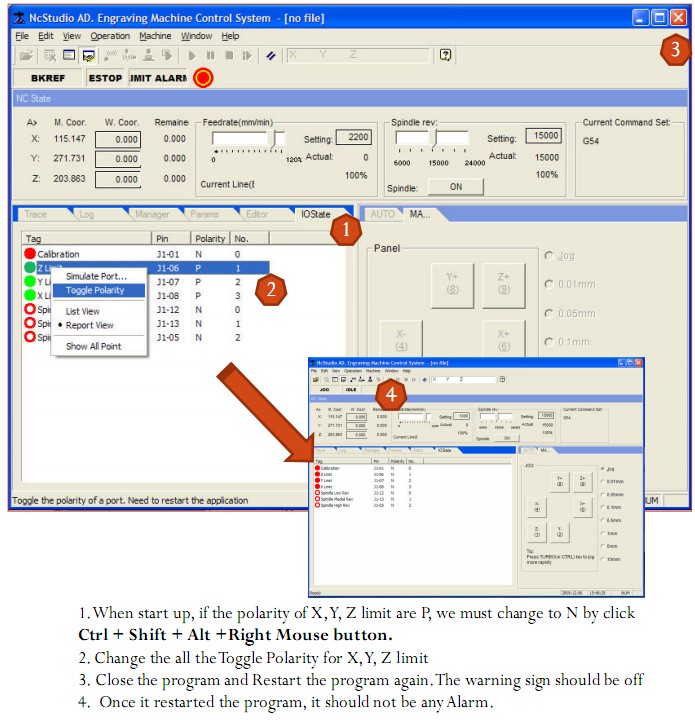Click the Resume/advance start toolbar button
This screenshot has height=720, width=695.
pos(247,56)
